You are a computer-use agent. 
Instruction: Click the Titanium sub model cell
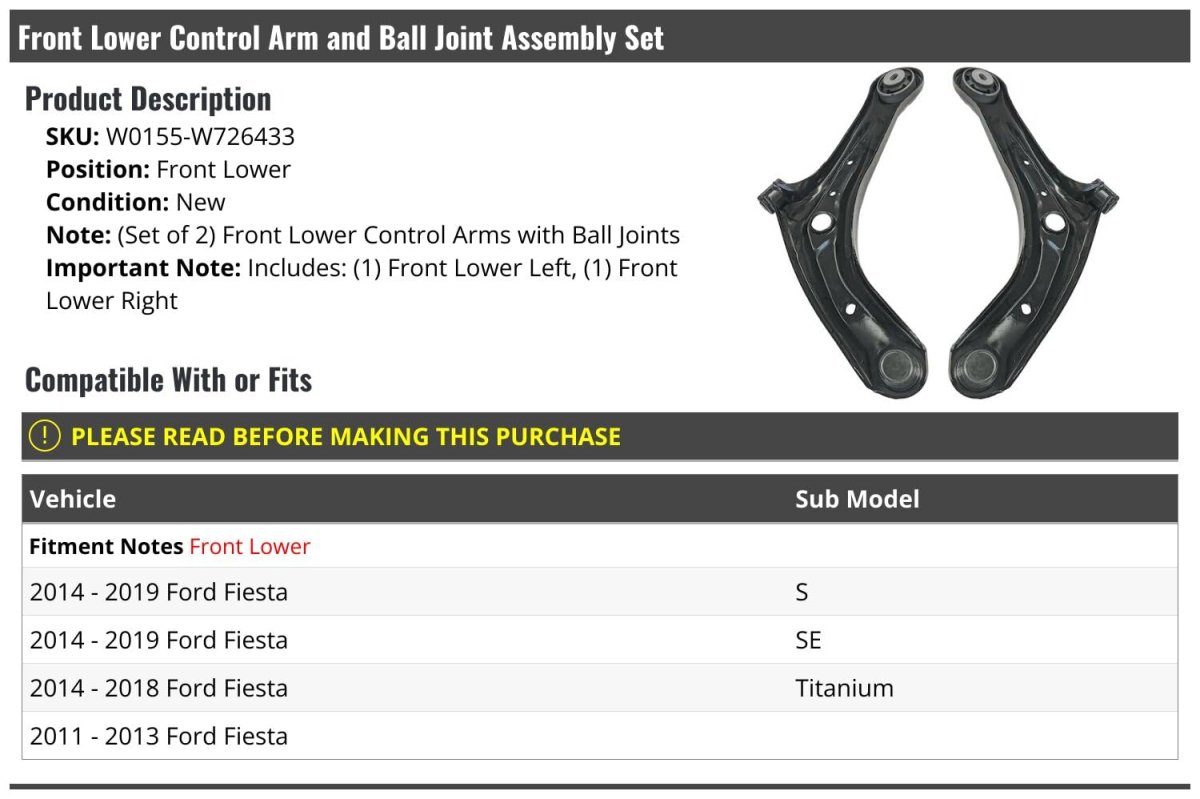[844, 688]
